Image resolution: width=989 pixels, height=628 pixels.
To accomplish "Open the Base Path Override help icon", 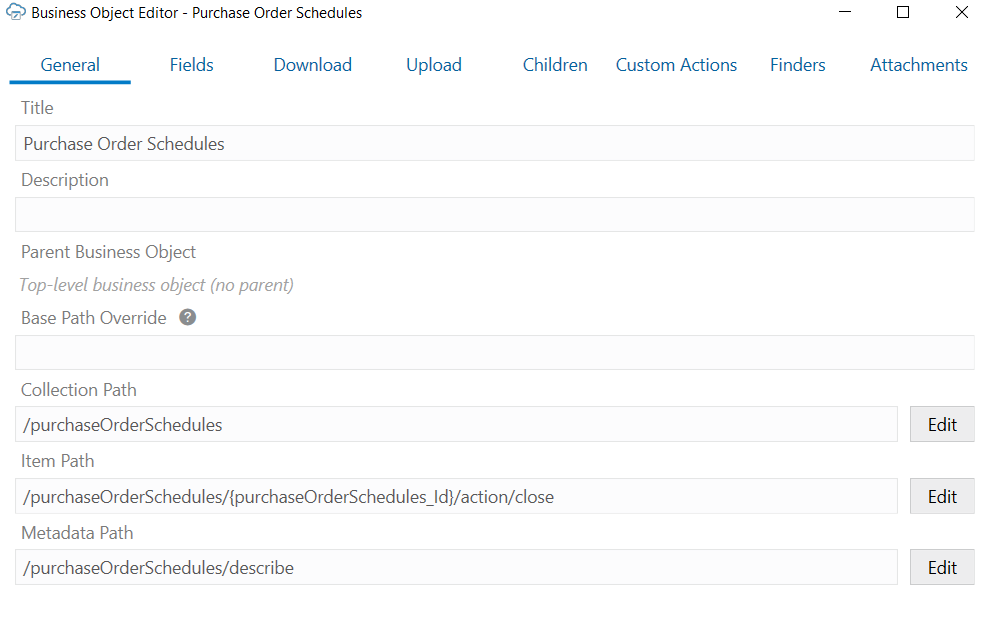I will 187,317.
